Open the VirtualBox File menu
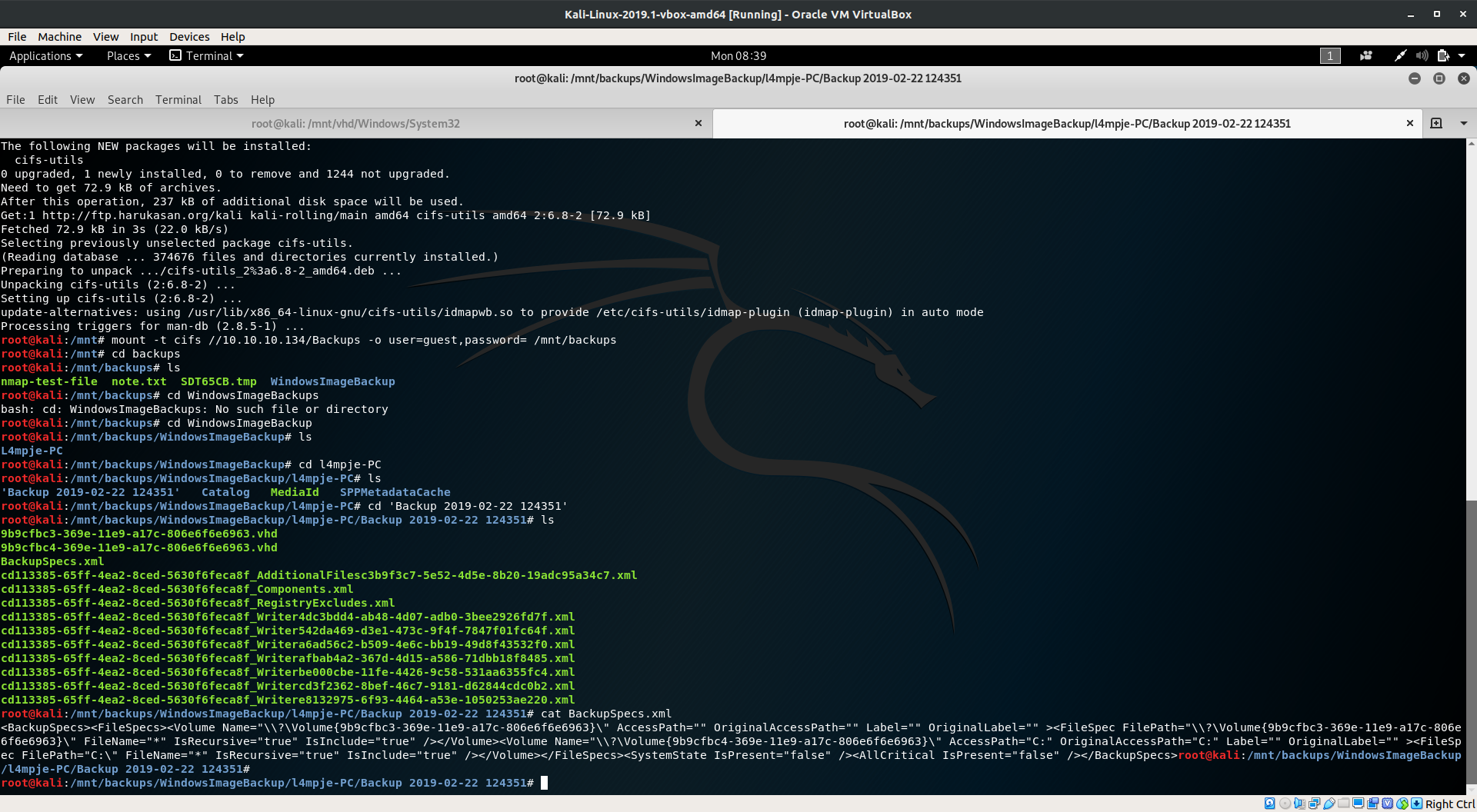This screenshot has width=1477, height=812. (x=17, y=36)
